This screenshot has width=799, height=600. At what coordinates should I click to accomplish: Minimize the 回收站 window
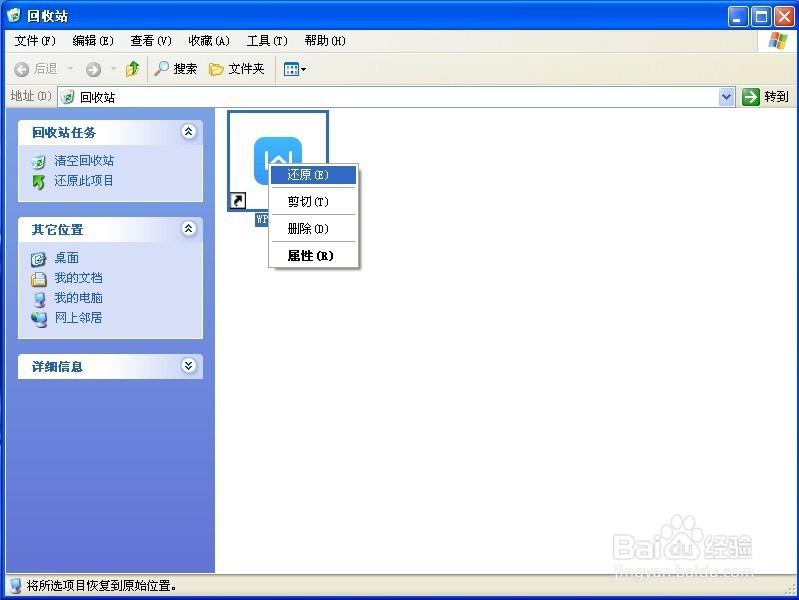pos(737,17)
